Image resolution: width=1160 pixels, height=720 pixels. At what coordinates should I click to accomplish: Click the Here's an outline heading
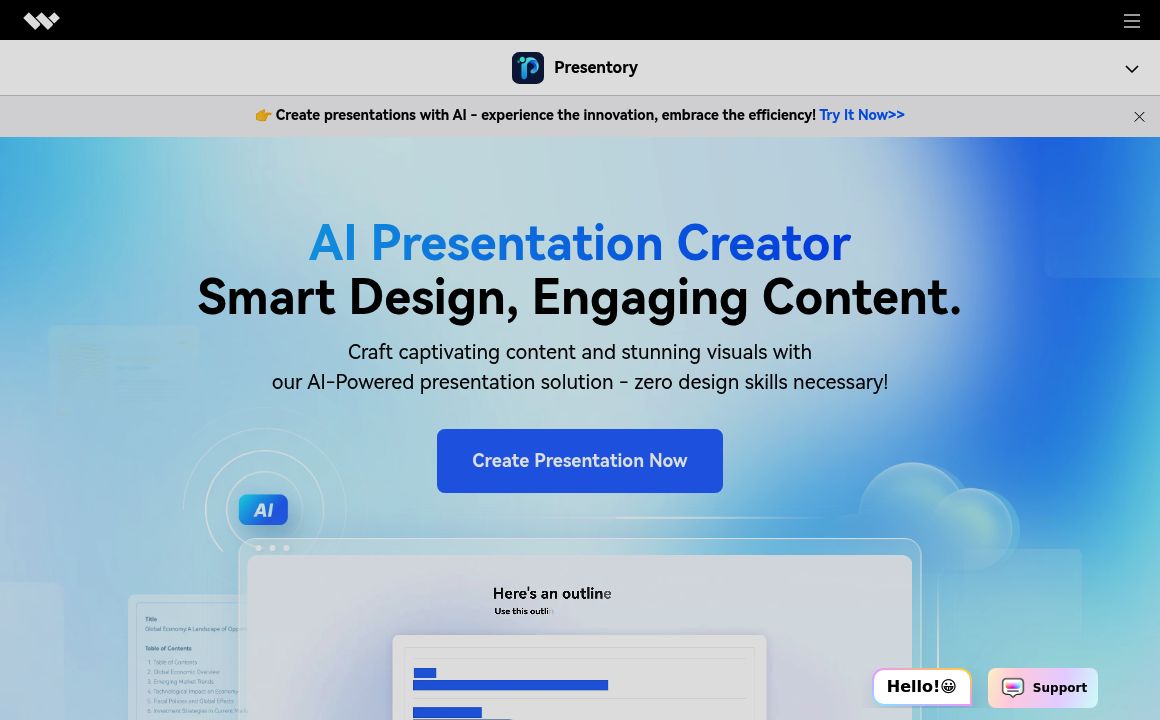click(552, 593)
